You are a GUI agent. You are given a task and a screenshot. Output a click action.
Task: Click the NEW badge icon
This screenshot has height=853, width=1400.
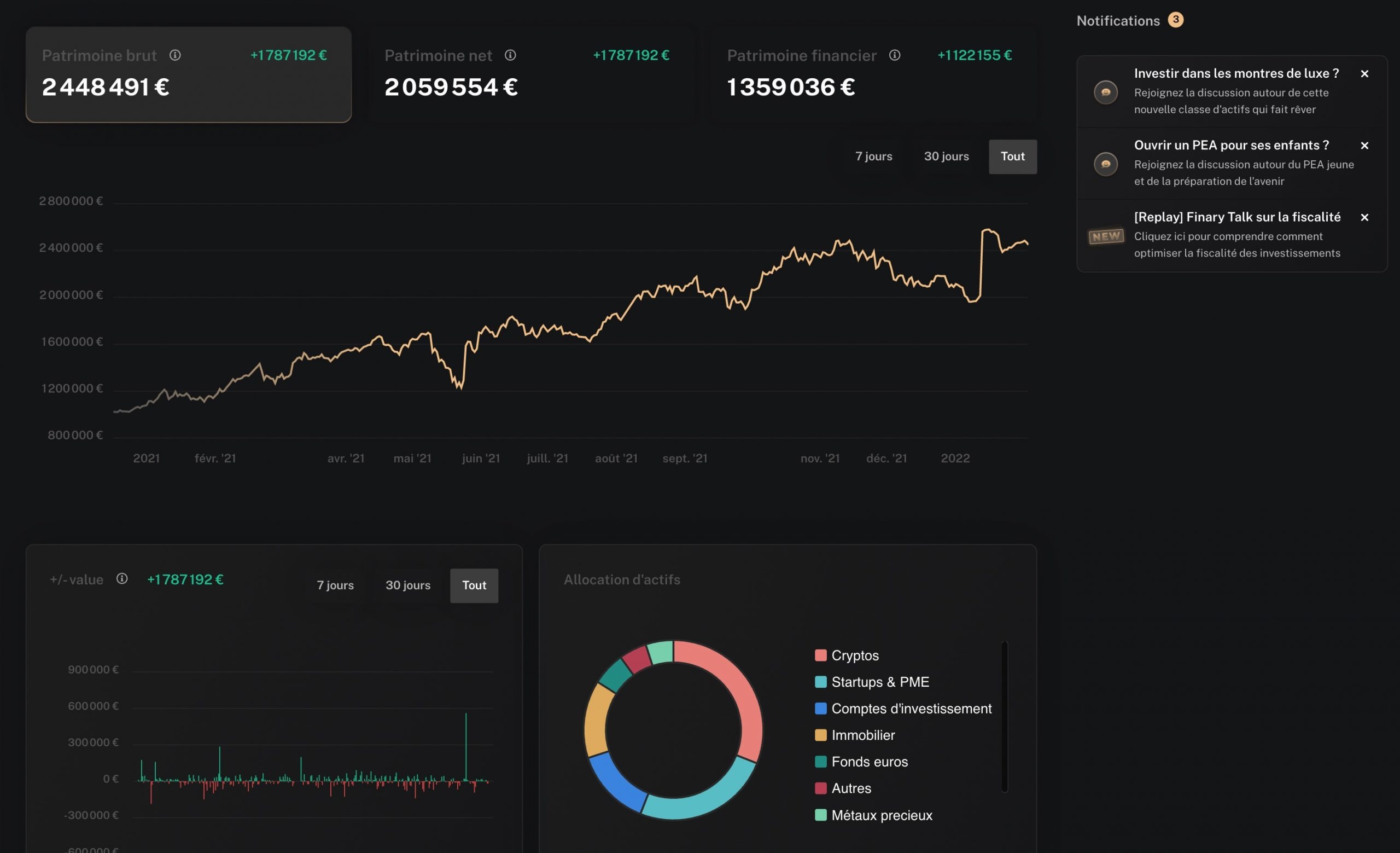[1106, 236]
